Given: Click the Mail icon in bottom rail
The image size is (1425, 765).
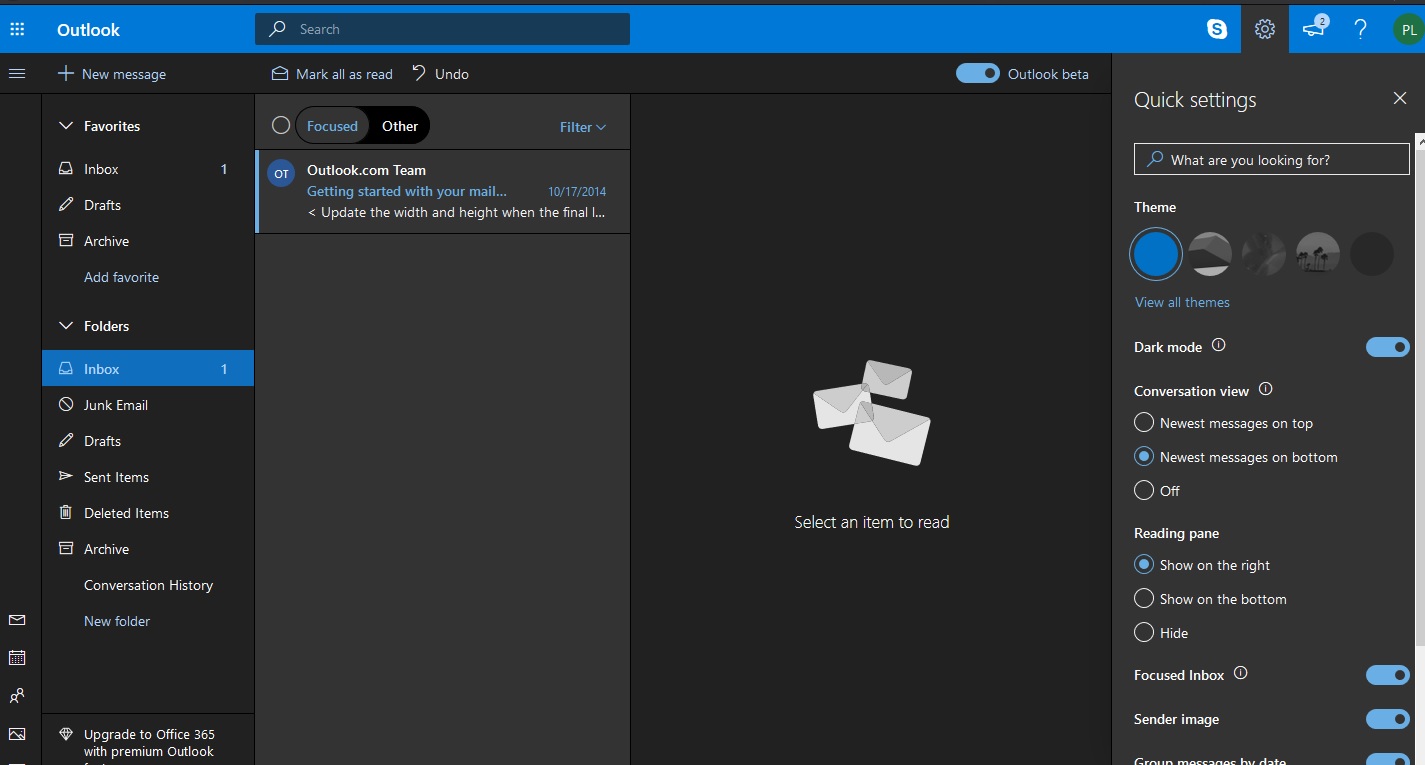Looking at the screenshot, I should click(x=17, y=620).
